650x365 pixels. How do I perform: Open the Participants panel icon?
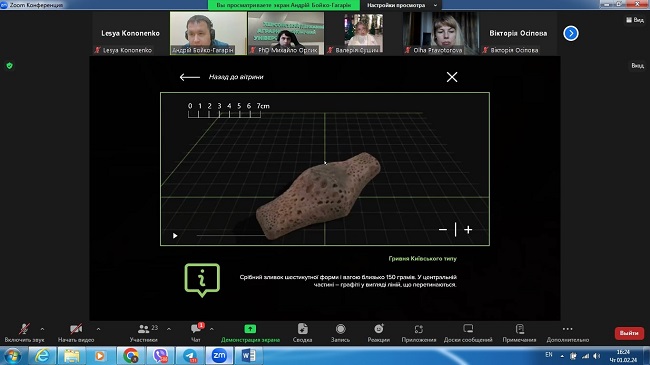click(x=143, y=329)
